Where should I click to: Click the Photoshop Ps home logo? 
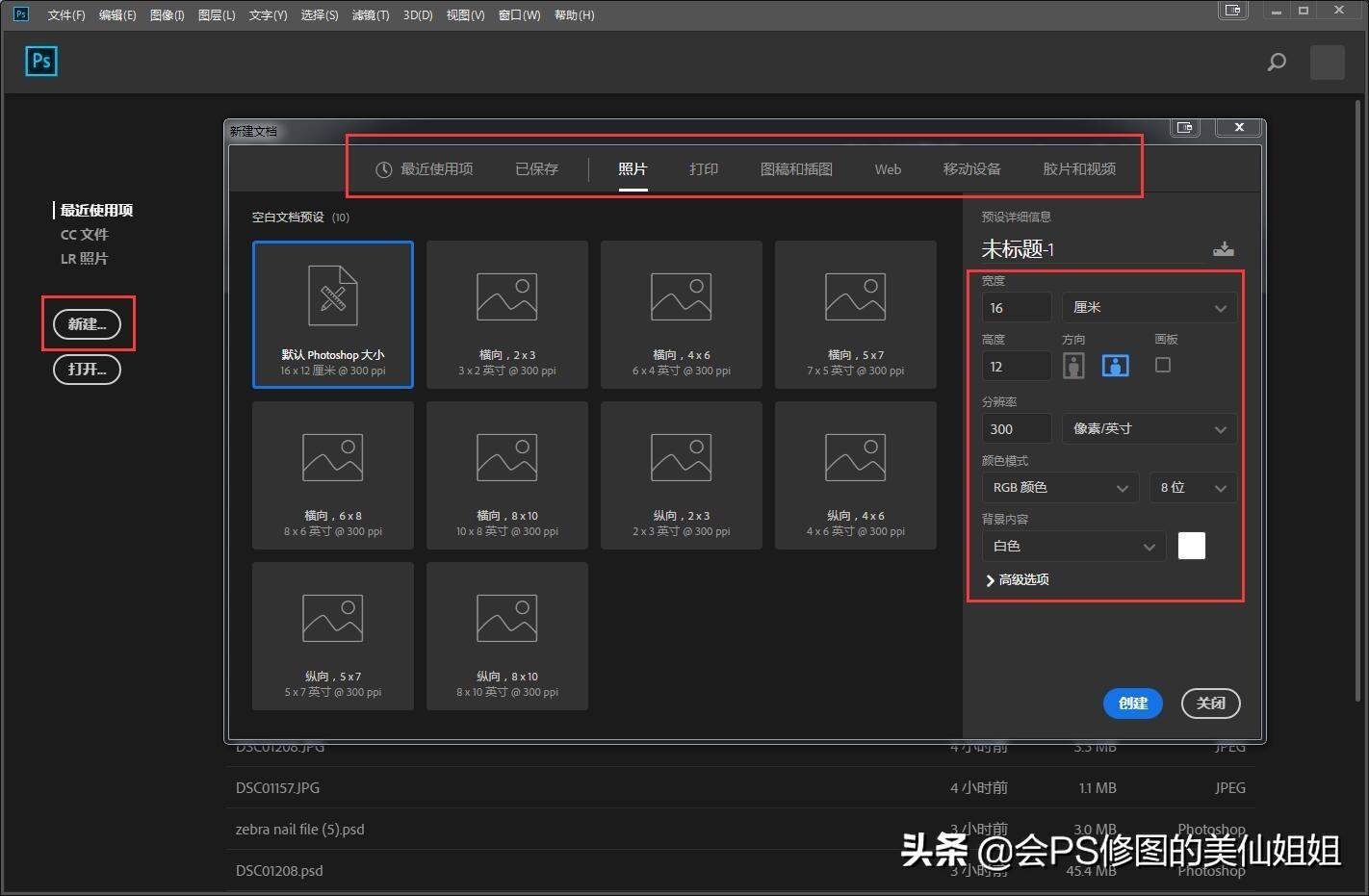(41, 62)
